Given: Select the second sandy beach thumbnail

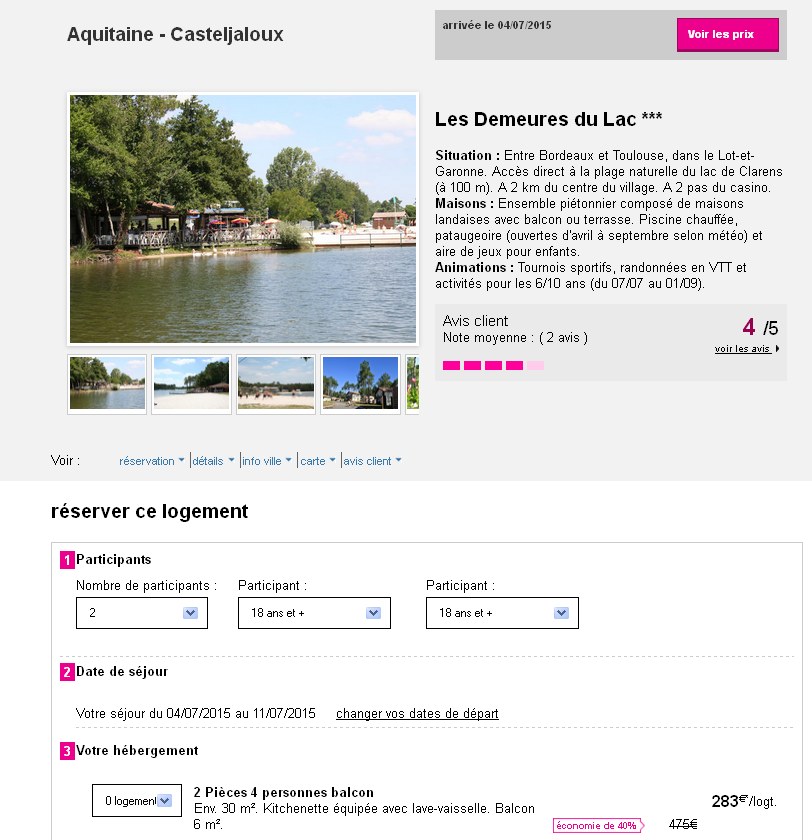Looking at the screenshot, I should point(191,383).
